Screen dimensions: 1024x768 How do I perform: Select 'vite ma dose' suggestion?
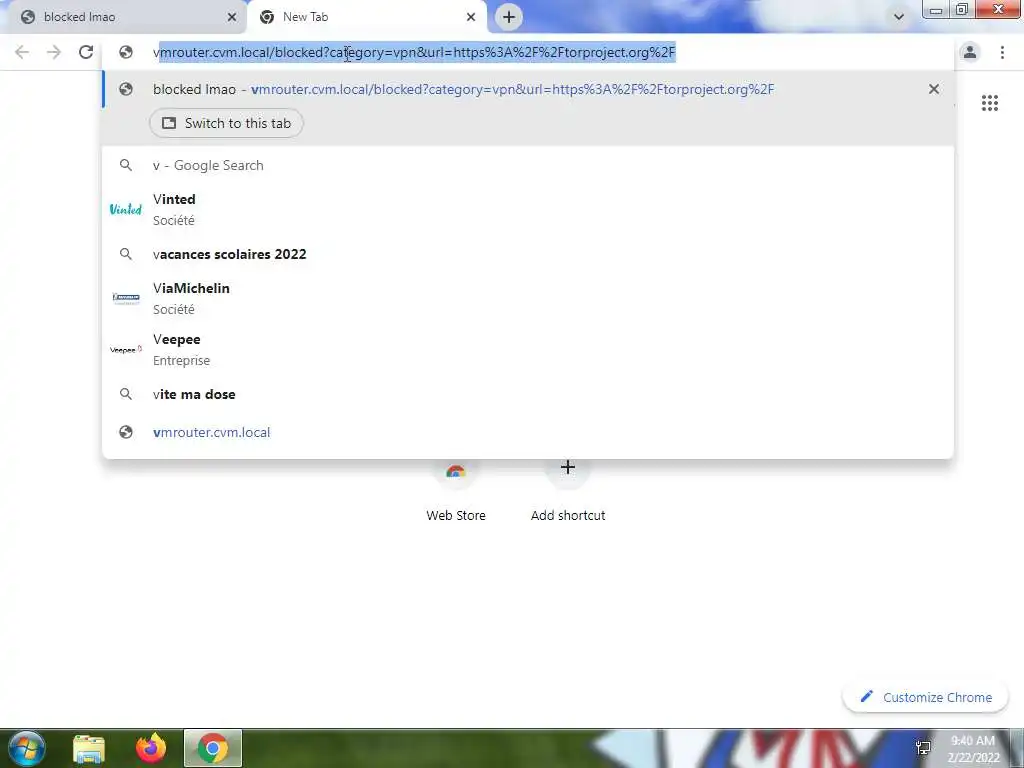[x=528, y=394]
